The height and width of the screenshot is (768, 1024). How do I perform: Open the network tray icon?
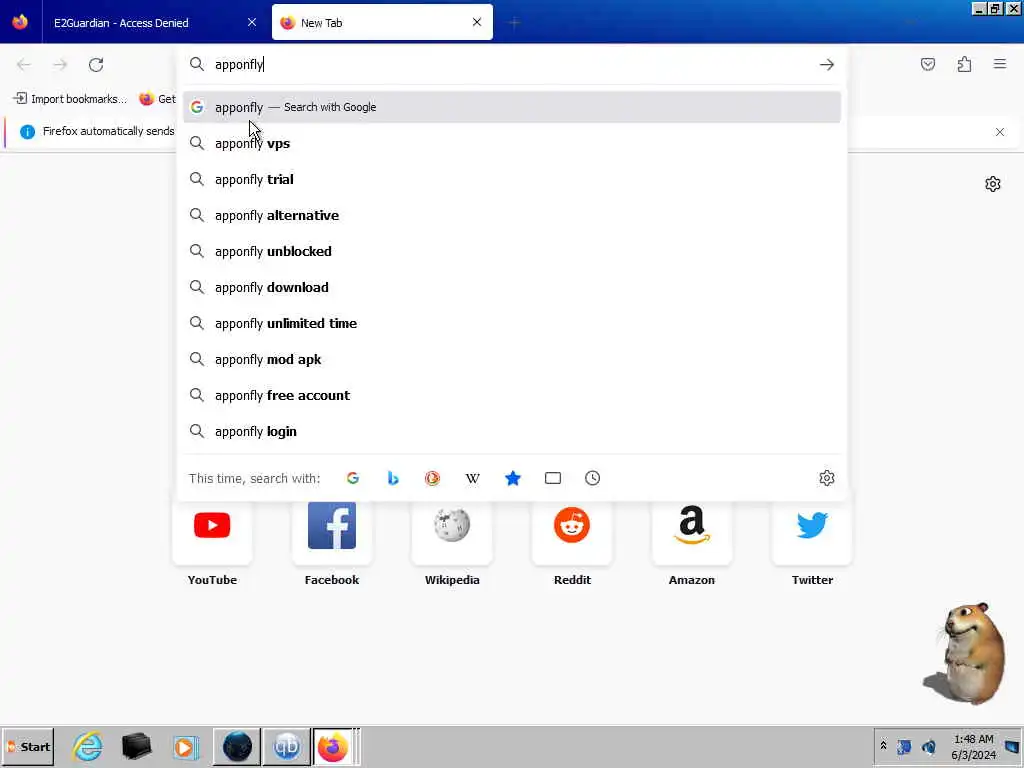[904, 746]
